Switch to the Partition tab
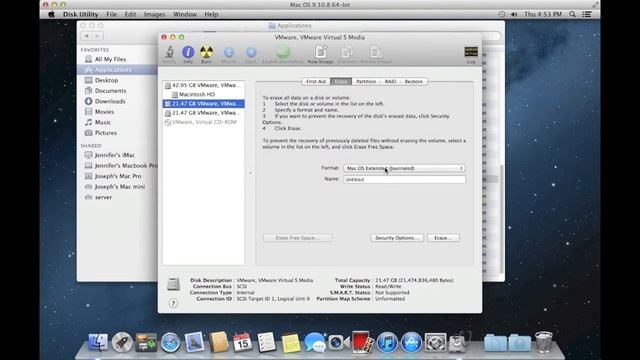The width and height of the screenshot is (640, 360). point(366,82)
